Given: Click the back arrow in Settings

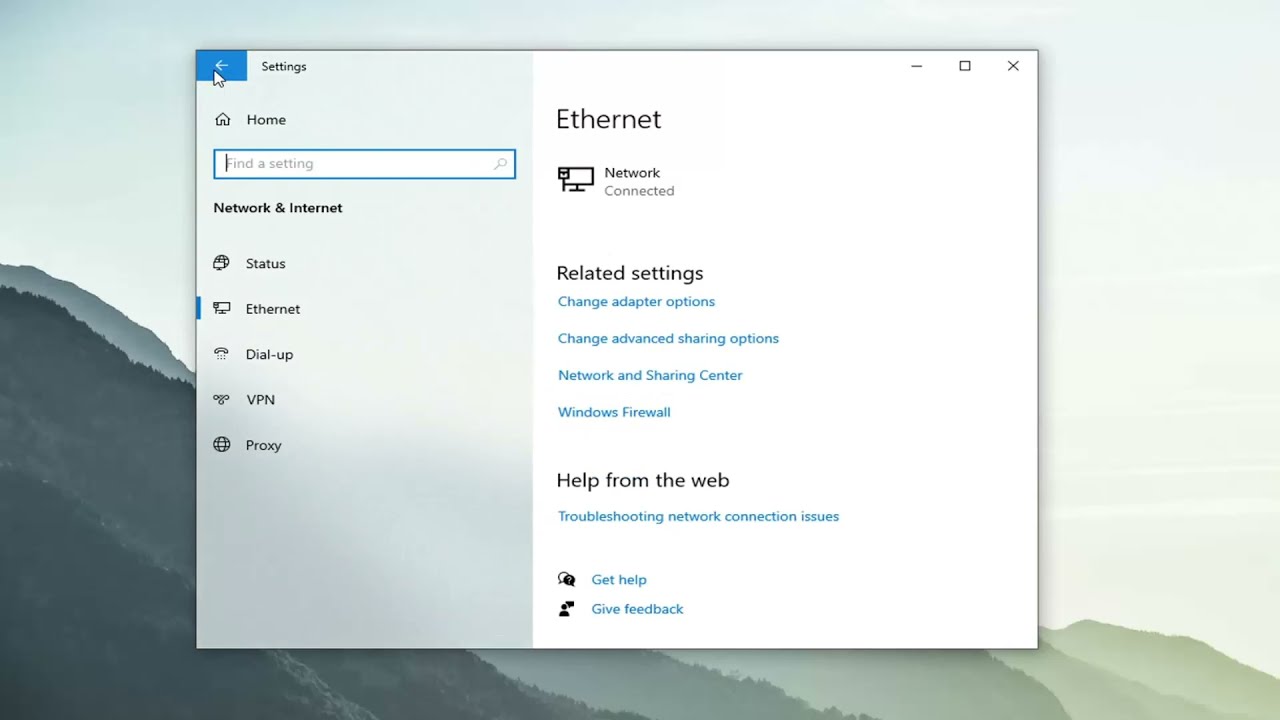Looking at the screenshot, I should (221, 66).
